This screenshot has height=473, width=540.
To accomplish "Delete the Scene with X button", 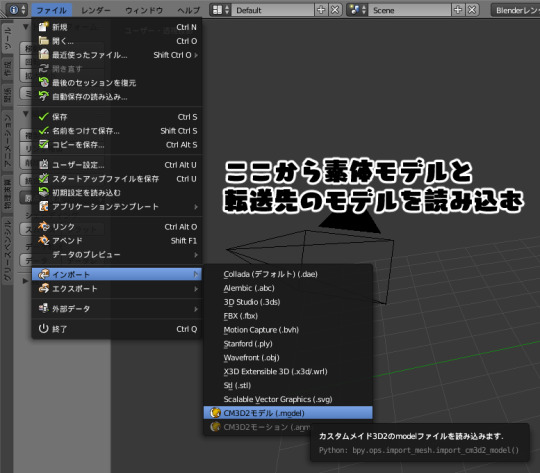I will click(x=472, y=10).
